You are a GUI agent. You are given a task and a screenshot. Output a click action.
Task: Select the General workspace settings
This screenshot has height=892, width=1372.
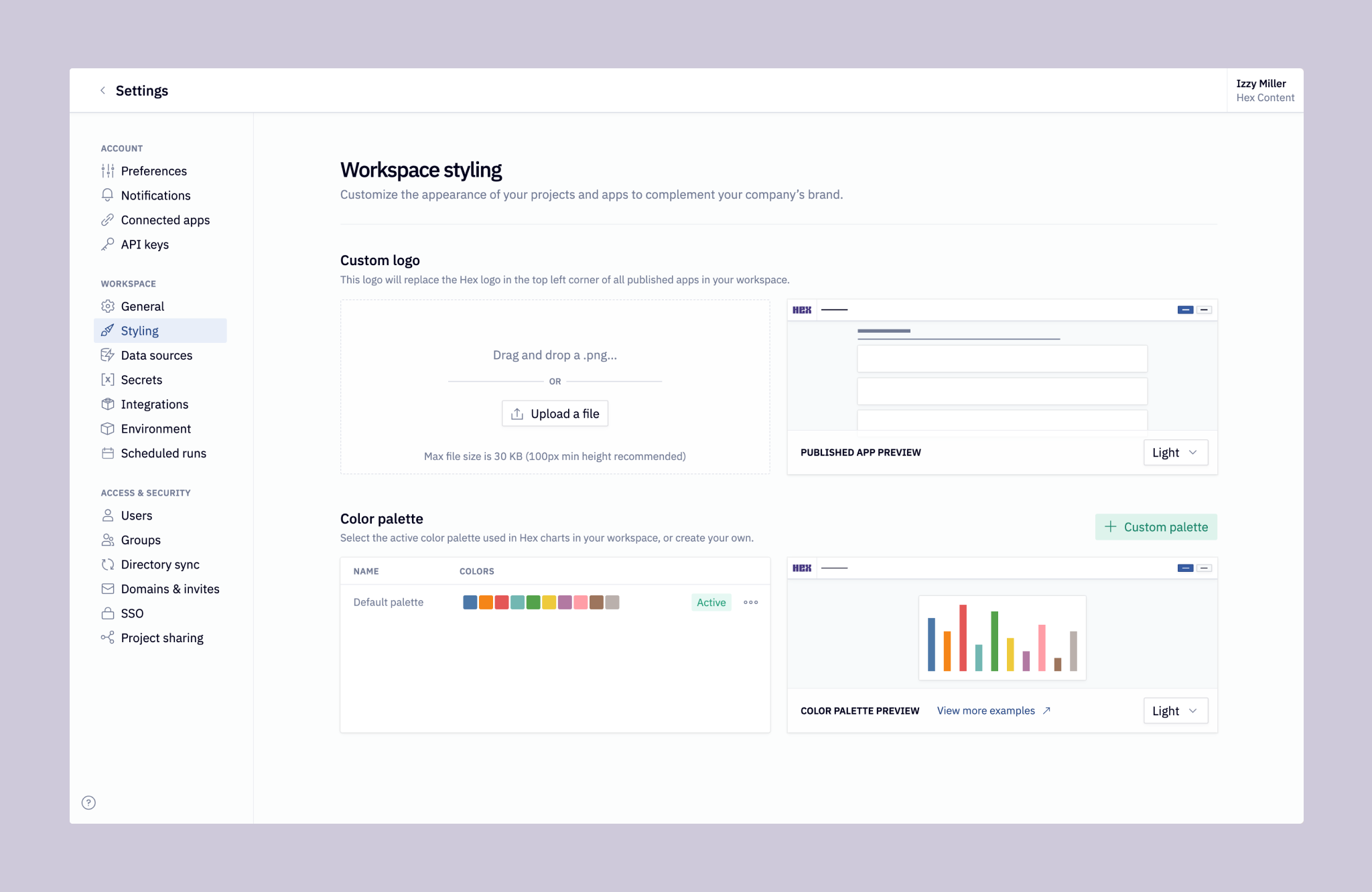pyautogui.click(x=143, y=305)
